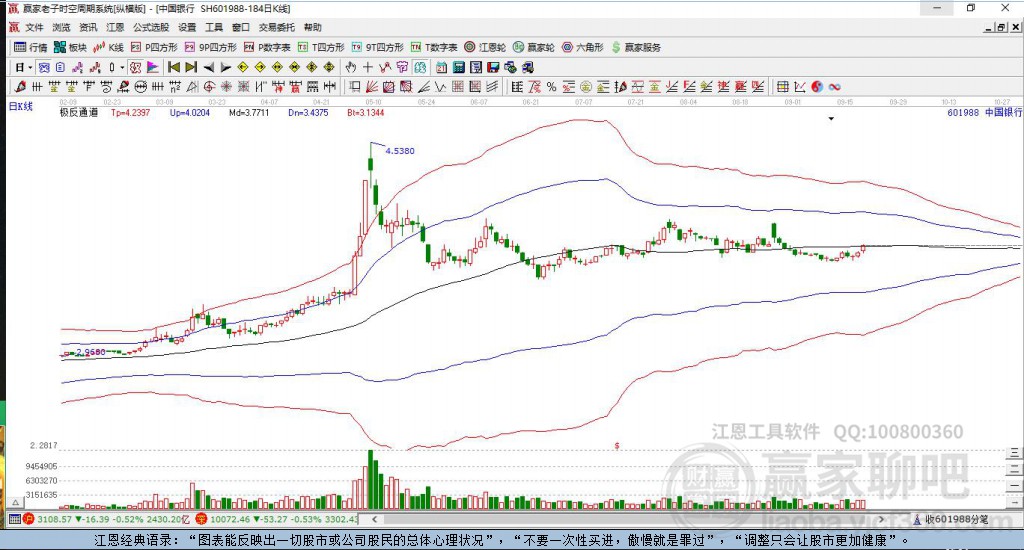1024x550 pixels.
Task: Select the hand pan tool
Action: tap(351, 67)
